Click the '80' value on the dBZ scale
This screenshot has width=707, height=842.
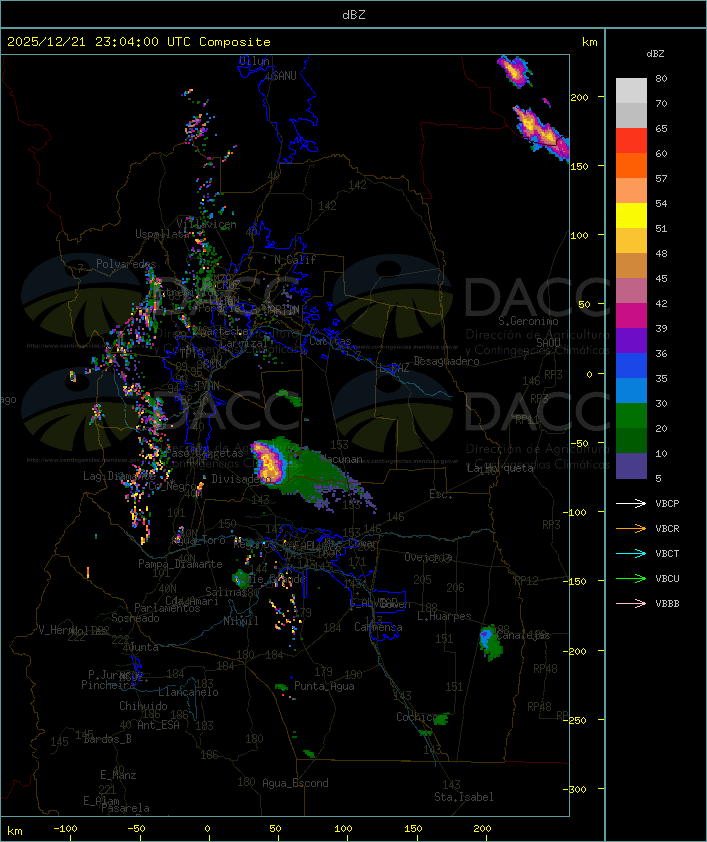click(661, 78)
